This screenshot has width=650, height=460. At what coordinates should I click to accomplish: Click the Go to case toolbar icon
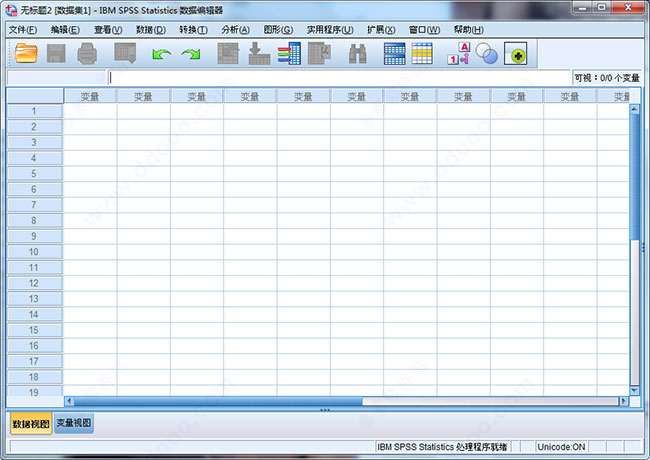(x=228, y=53)
